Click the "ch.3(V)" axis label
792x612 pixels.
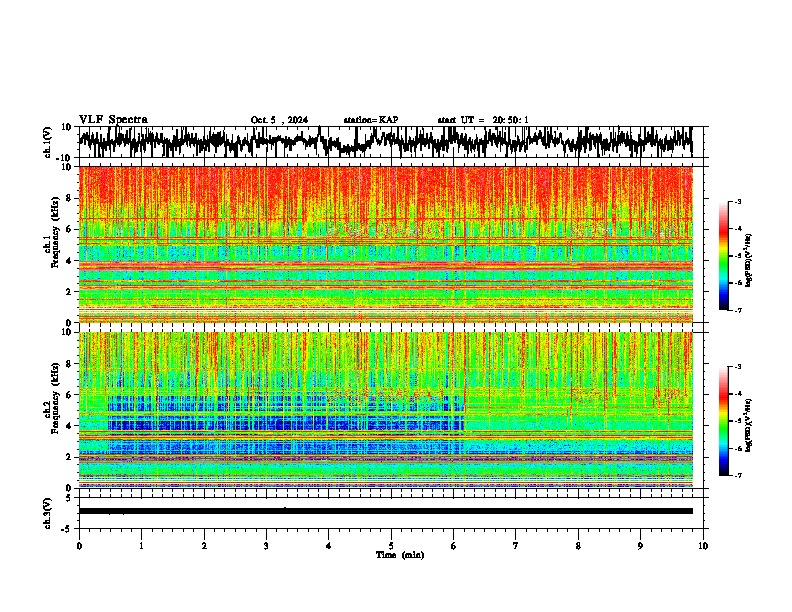[x=48, y=513]
